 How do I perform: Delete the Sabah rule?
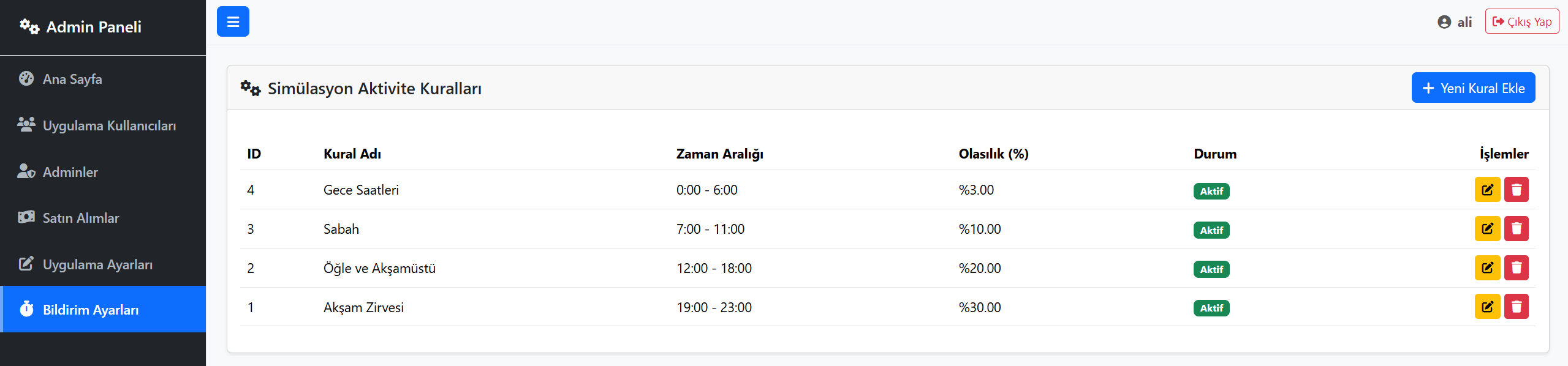[x=1517, y=229]
